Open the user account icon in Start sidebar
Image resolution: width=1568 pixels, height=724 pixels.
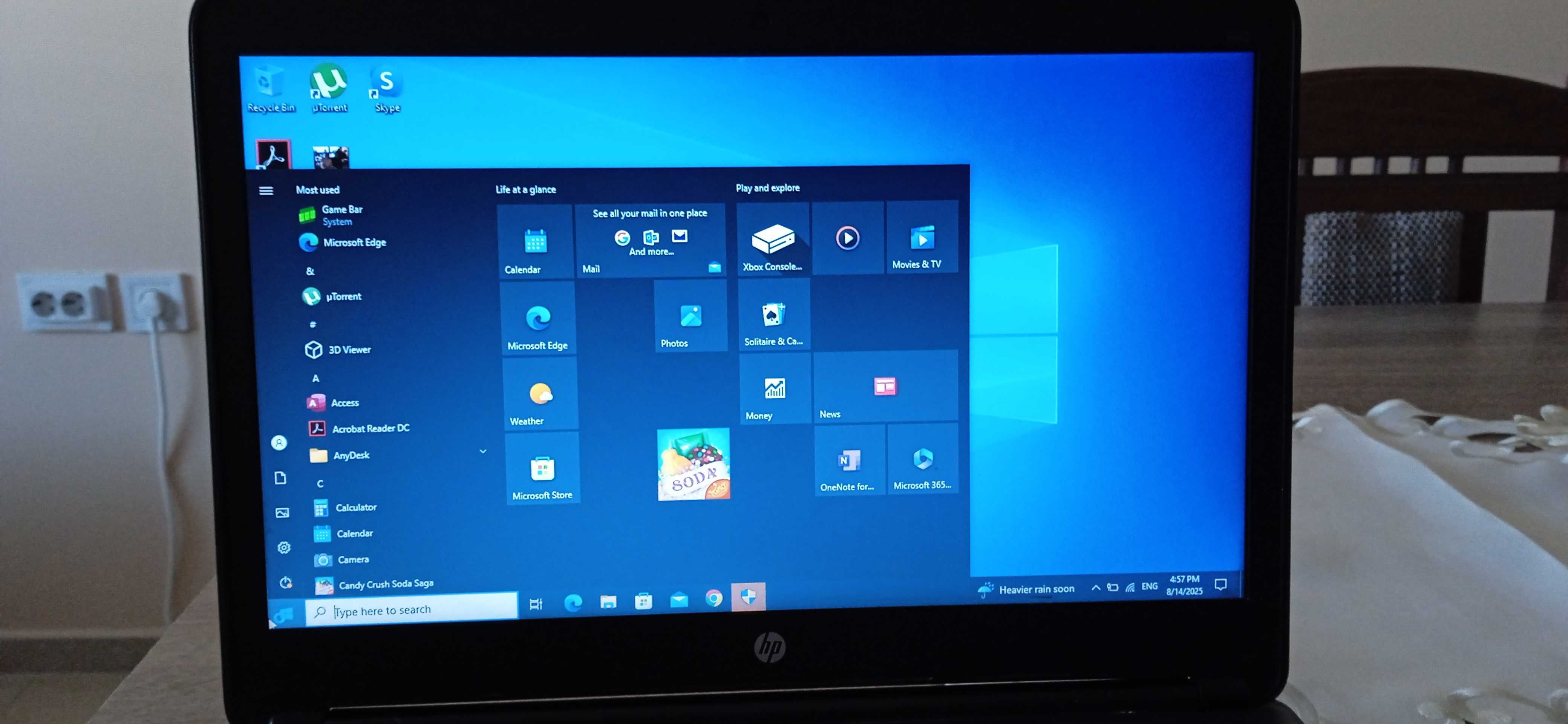[x=279, y=443]
